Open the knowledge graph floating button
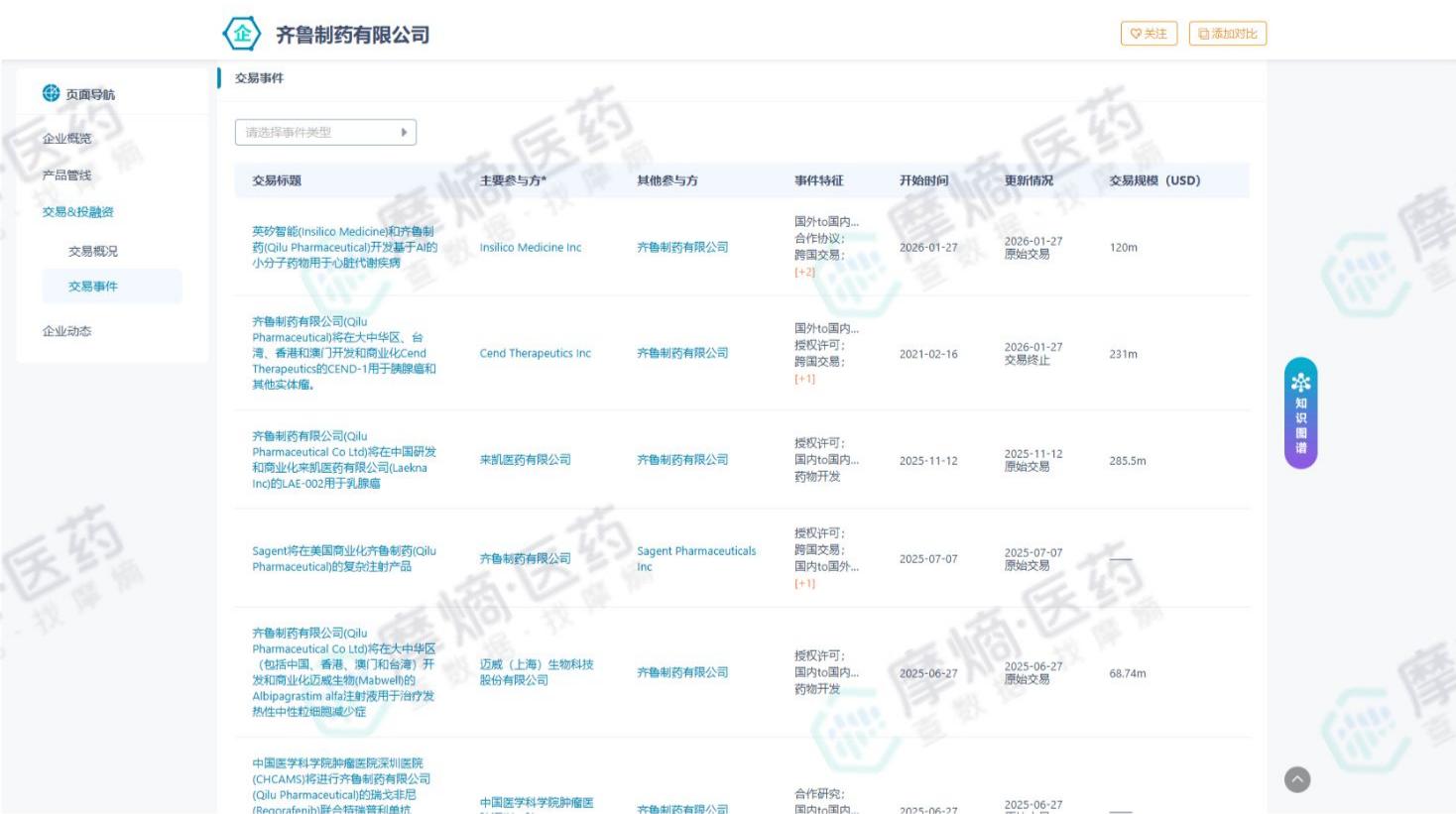Image resolution: width=1456 pixels, height=814 pixels. (1300, 412)
